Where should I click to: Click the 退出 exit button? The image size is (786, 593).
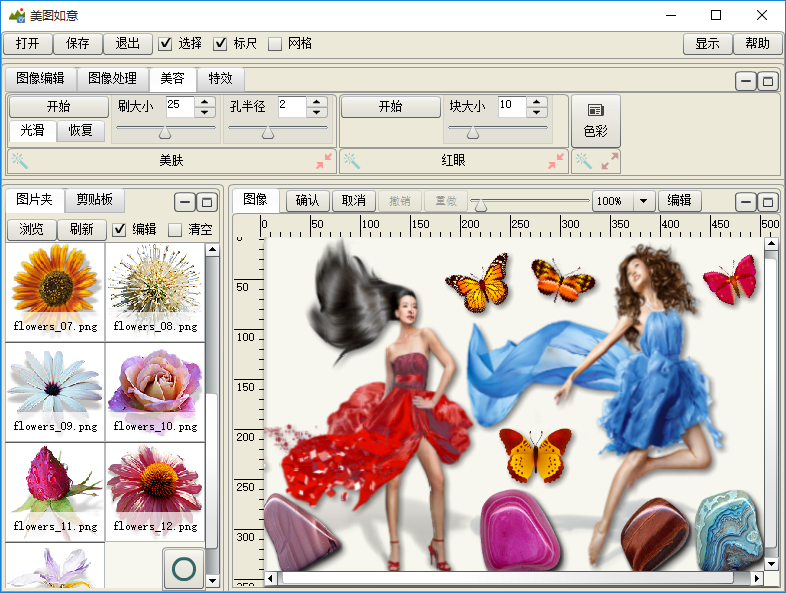pos(127,44)
